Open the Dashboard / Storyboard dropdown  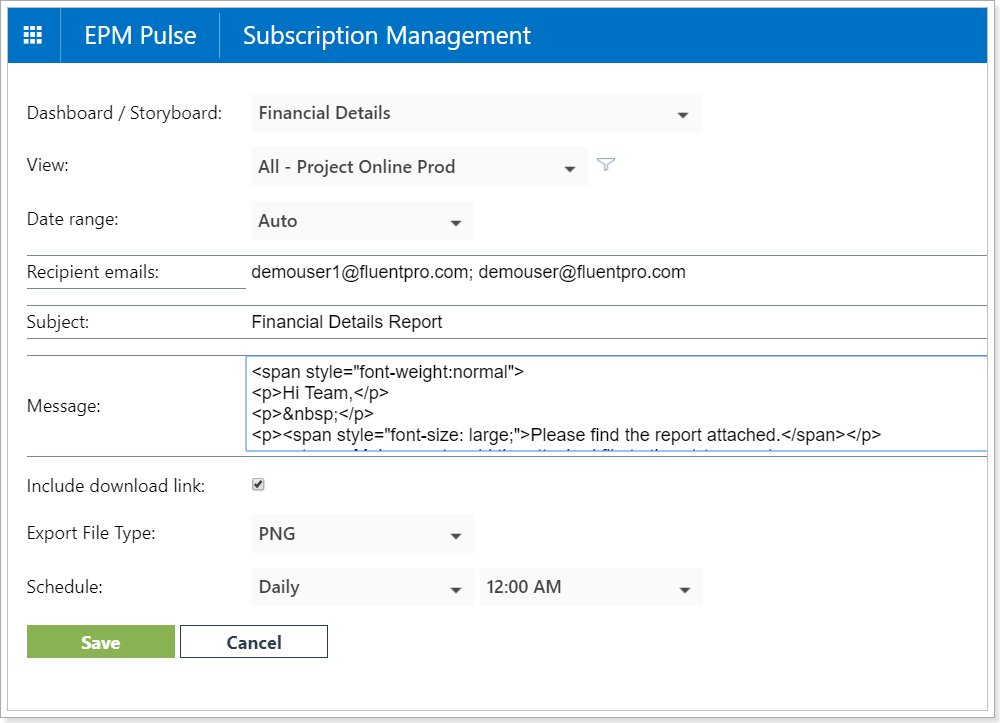[476, 113]
